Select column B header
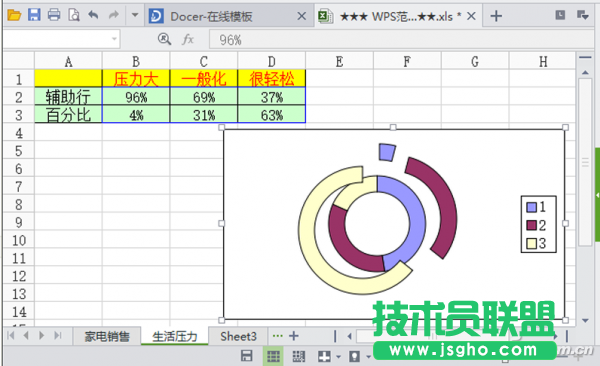 136,61
